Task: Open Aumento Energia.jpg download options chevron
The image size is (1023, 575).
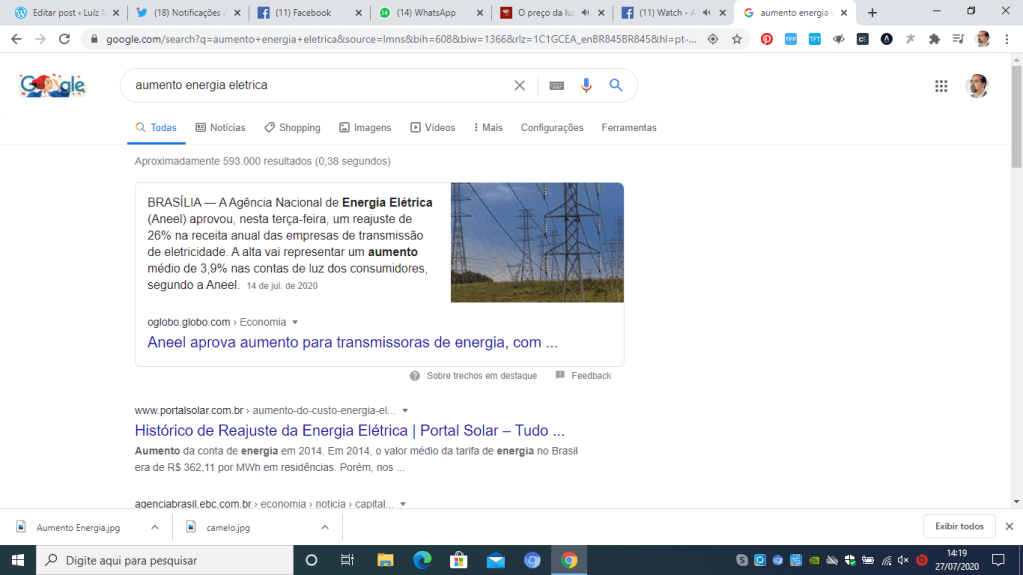Action: (154, 527)
